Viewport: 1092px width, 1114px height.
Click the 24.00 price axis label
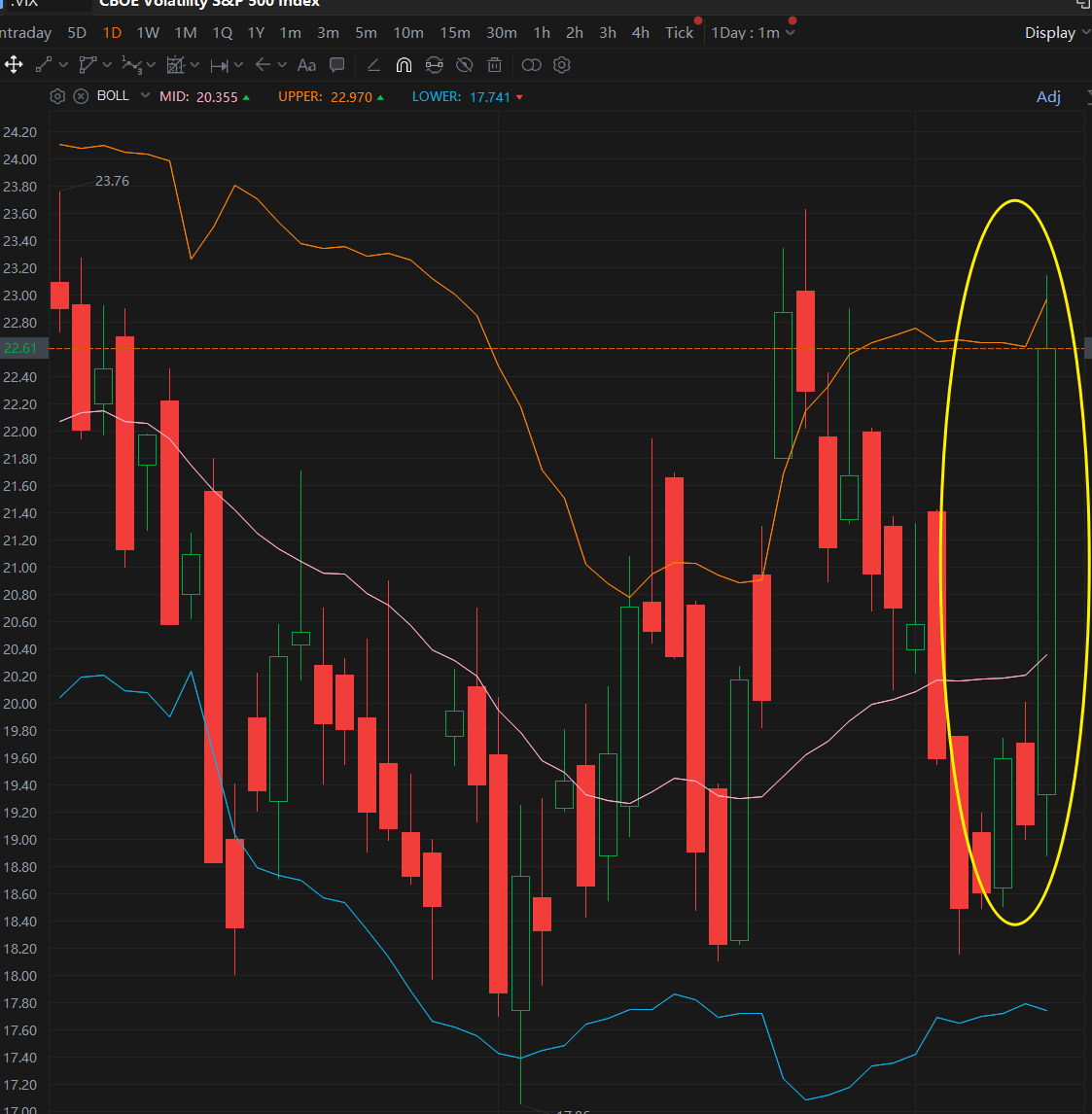pos(19,159)
